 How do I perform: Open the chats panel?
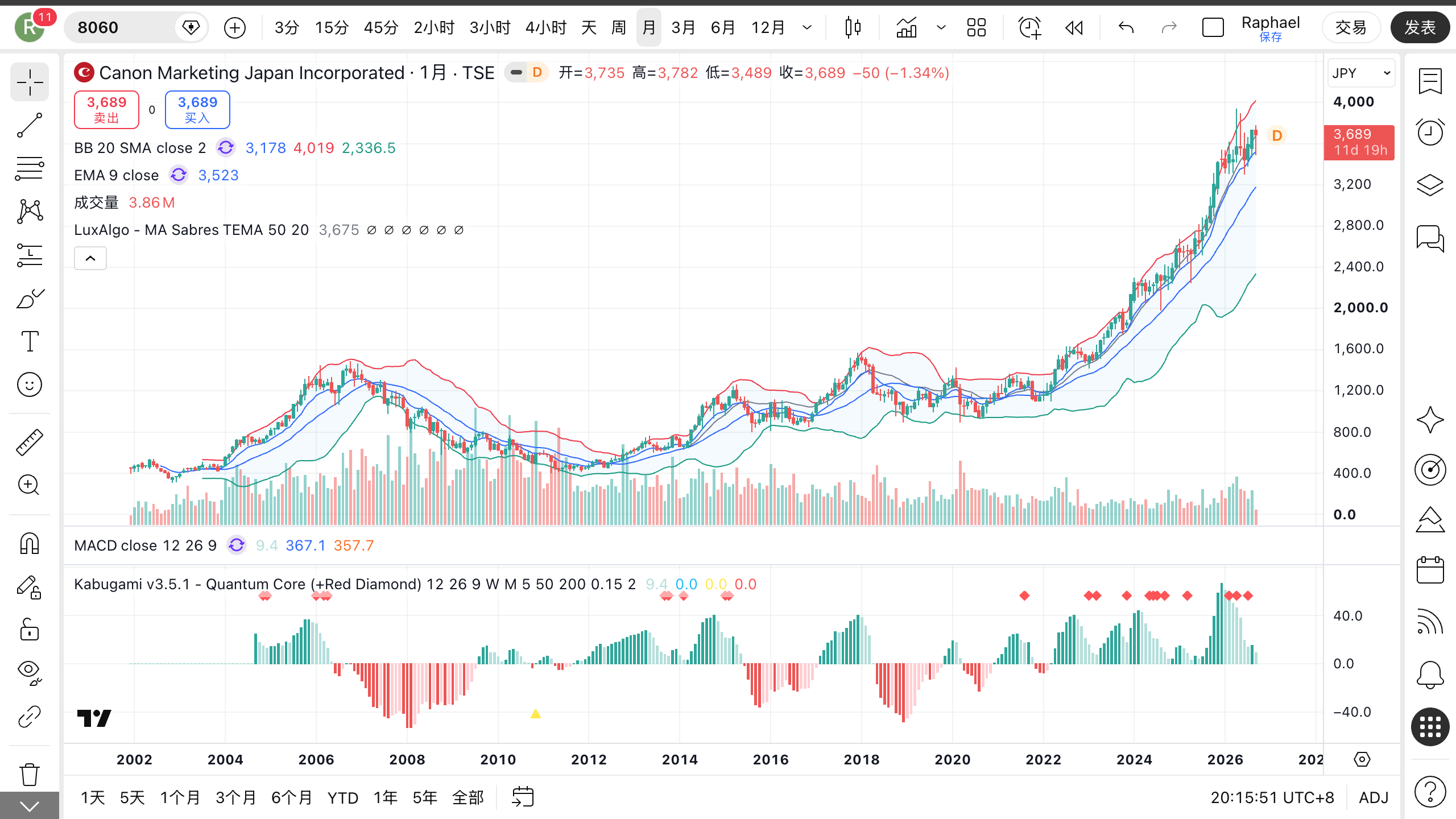1430,238
